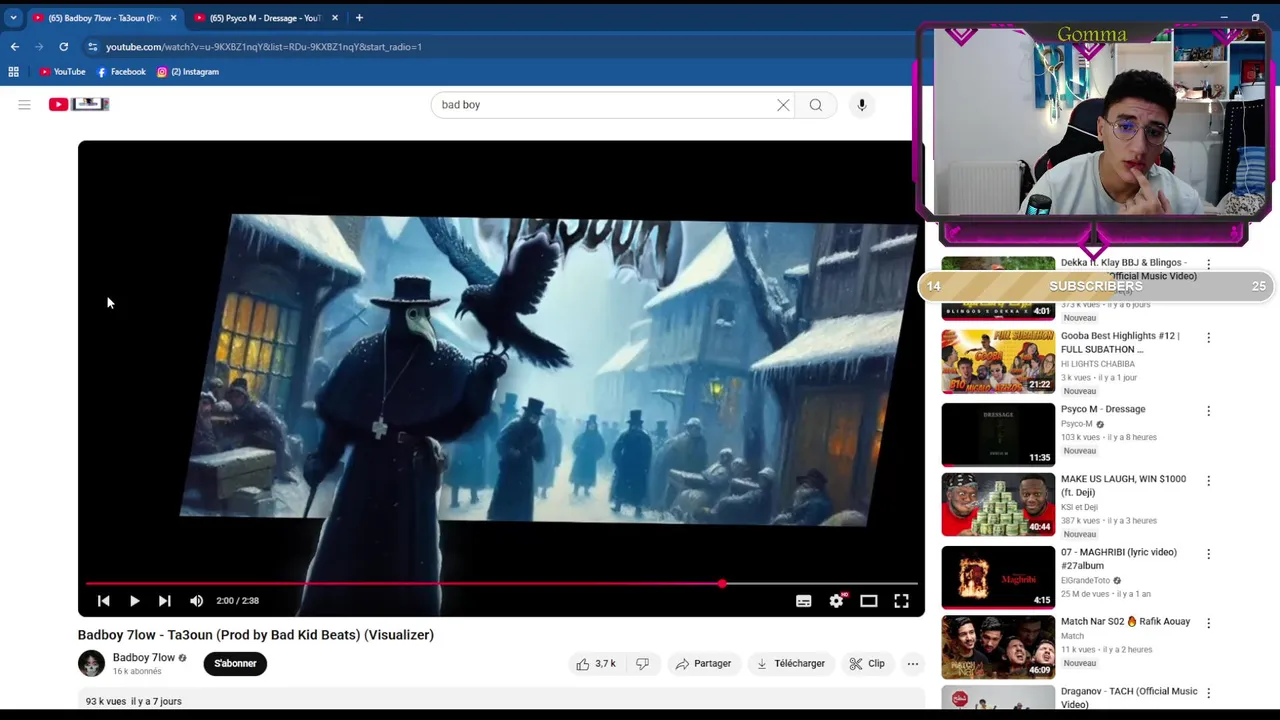Viewport: 1280px width, 720px height.
Task: Open the Psyco-M channel name in sidebar
Action: click(1077, 424)
